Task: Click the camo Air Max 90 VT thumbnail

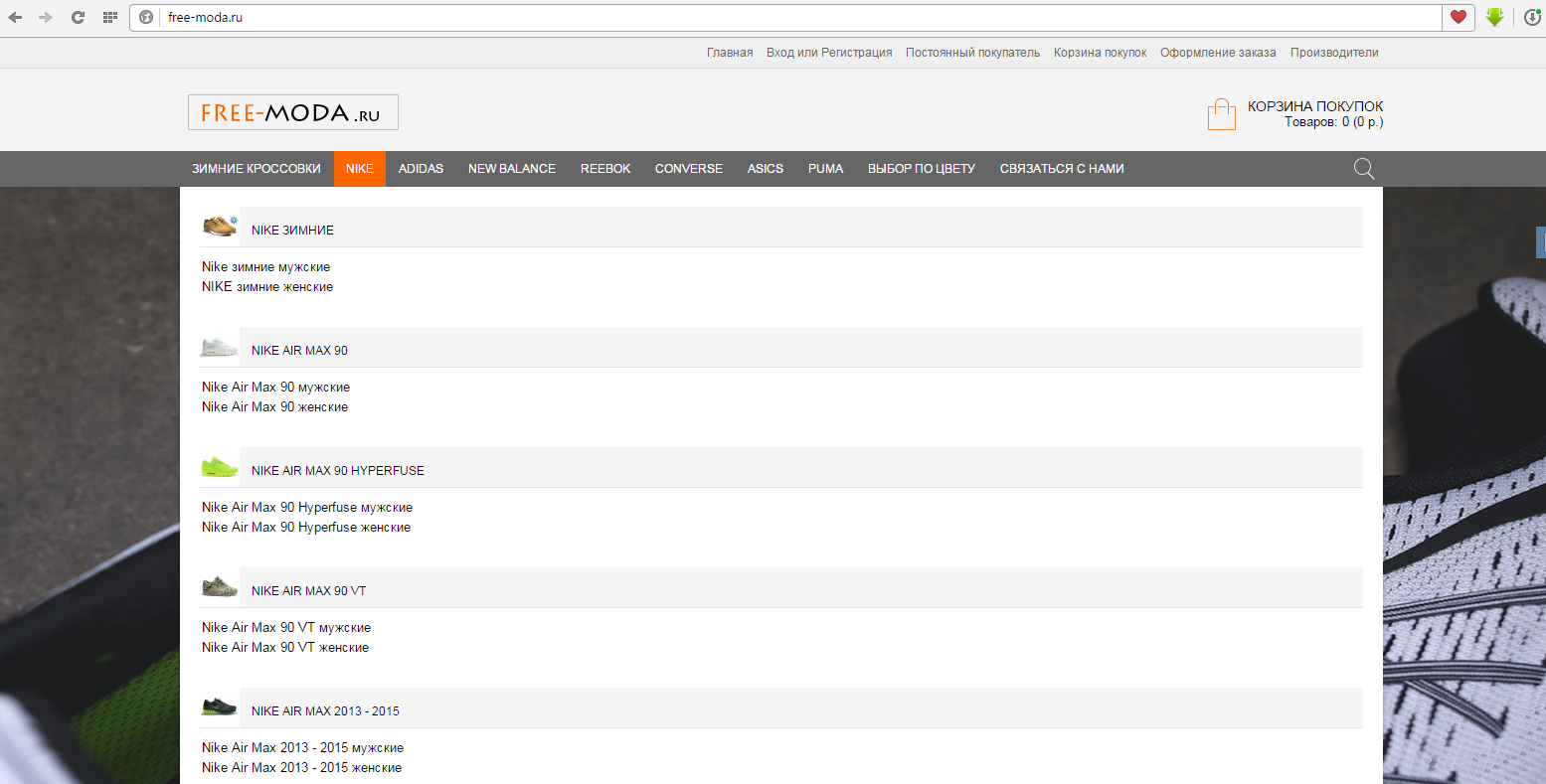Action: tap(220, 587)
